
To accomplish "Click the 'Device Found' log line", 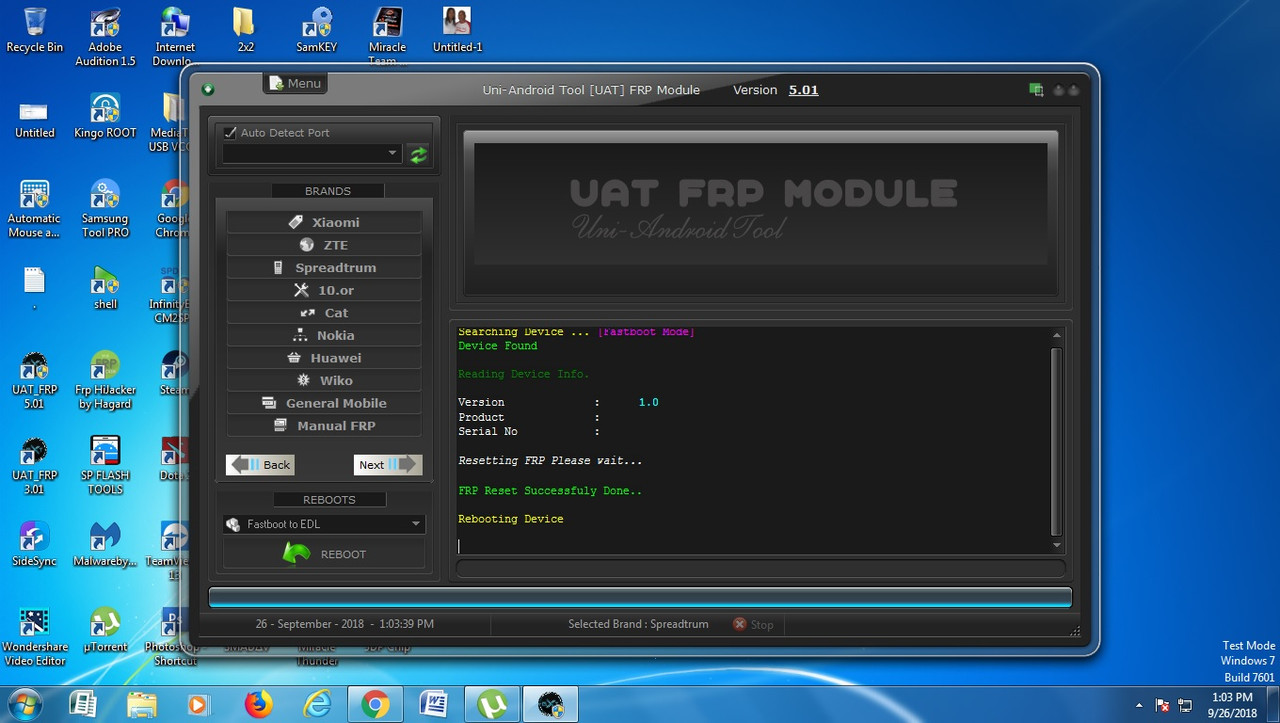I will [x=498, y=346].
